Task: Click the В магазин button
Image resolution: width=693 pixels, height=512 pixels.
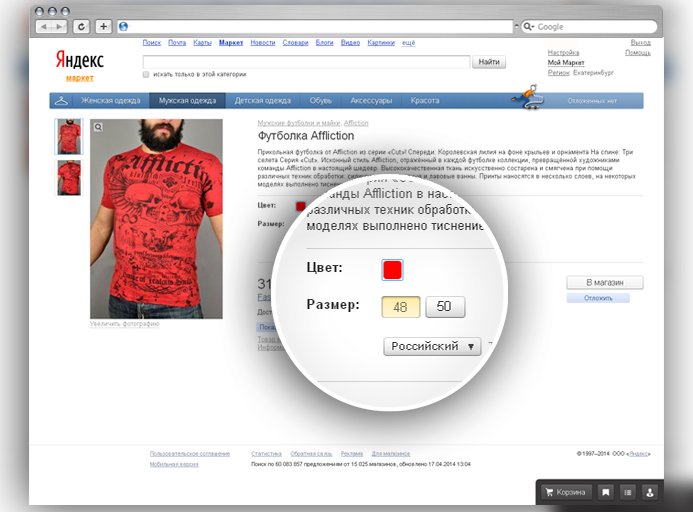Action: pos(605,283)
